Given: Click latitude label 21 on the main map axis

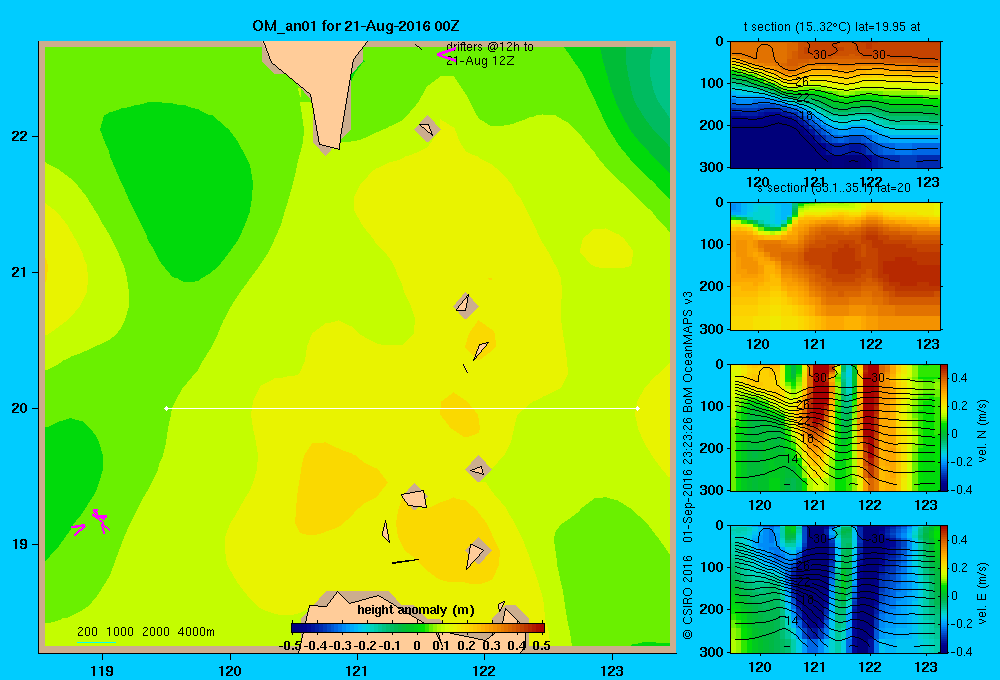Looking at the screenshot, I should click(x=19, y=272).
